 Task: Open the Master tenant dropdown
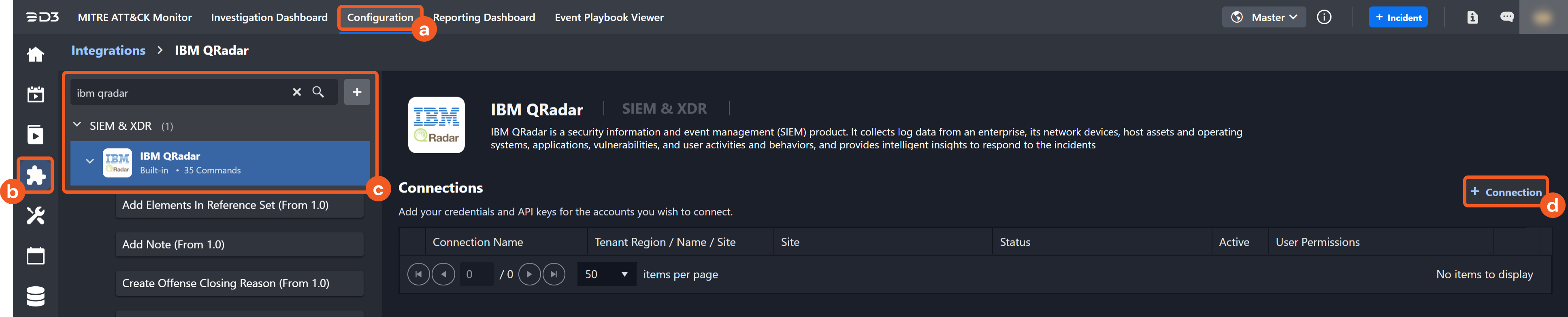tap(1263, 17)
